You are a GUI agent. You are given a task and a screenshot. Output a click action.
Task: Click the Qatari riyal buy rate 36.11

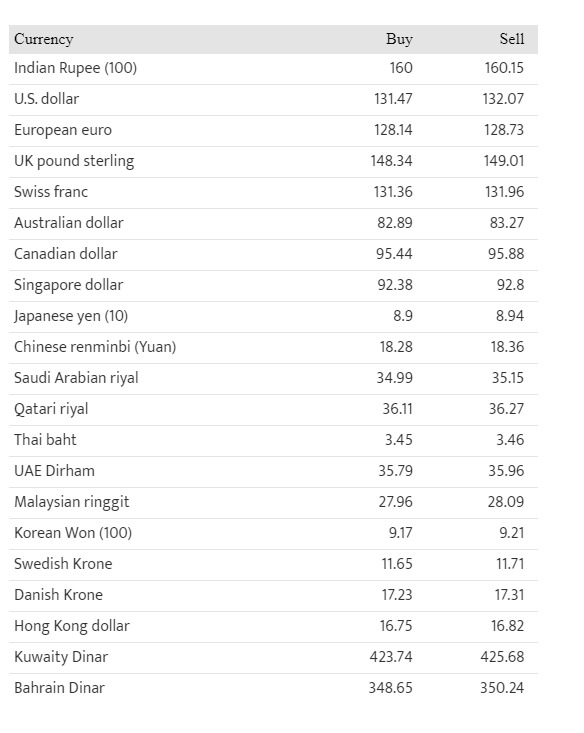[397, 409]
